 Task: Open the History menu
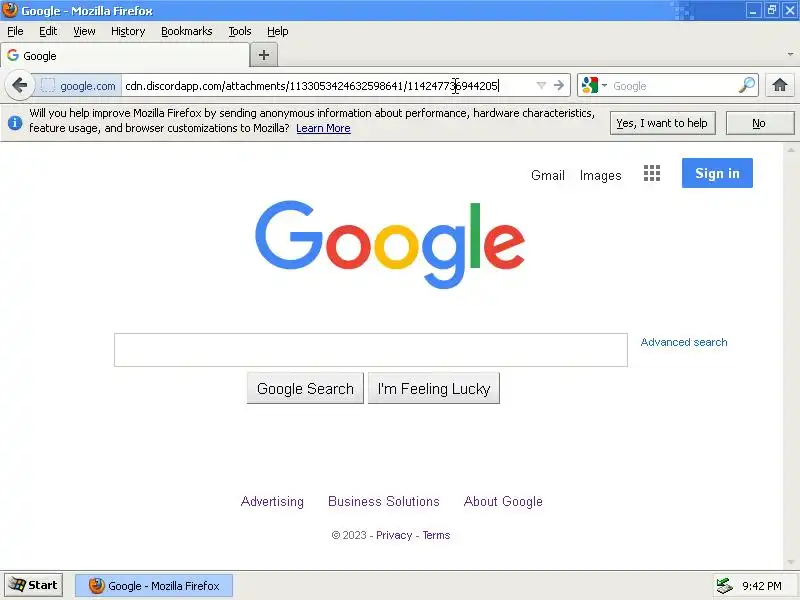[128, 31]
